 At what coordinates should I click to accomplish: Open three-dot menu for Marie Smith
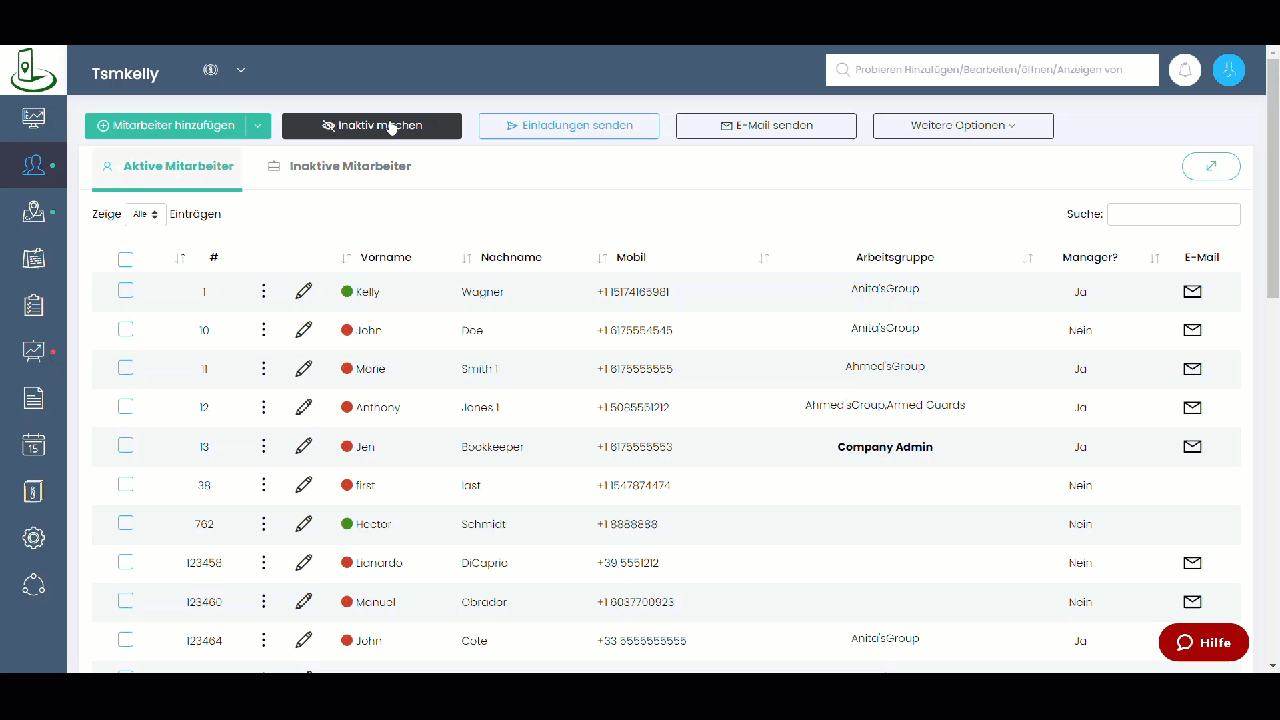pyautogui.click(x=264, y=369)
